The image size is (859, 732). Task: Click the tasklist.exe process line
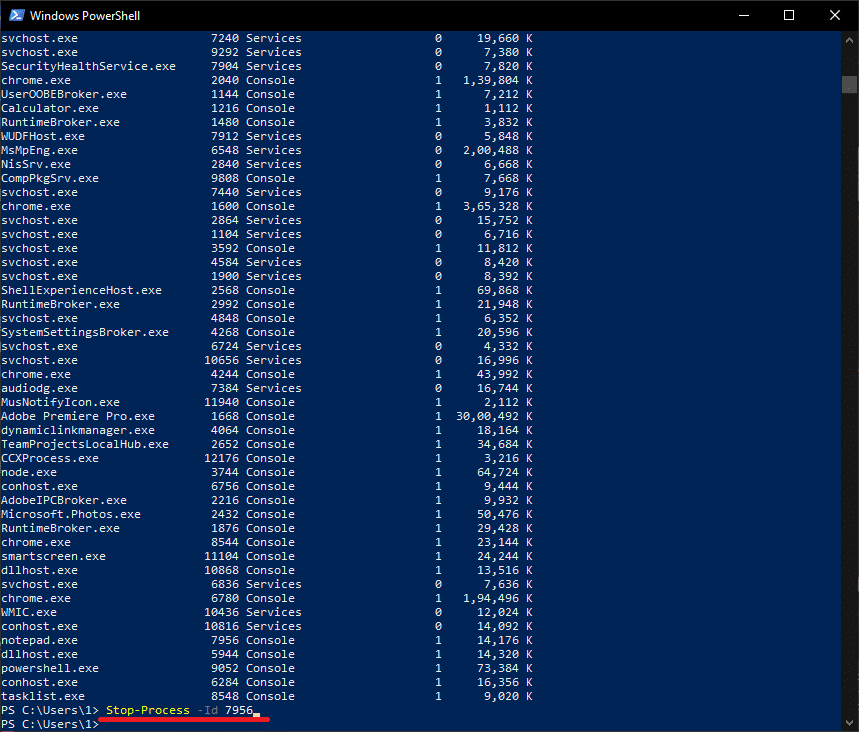(42, 695)
